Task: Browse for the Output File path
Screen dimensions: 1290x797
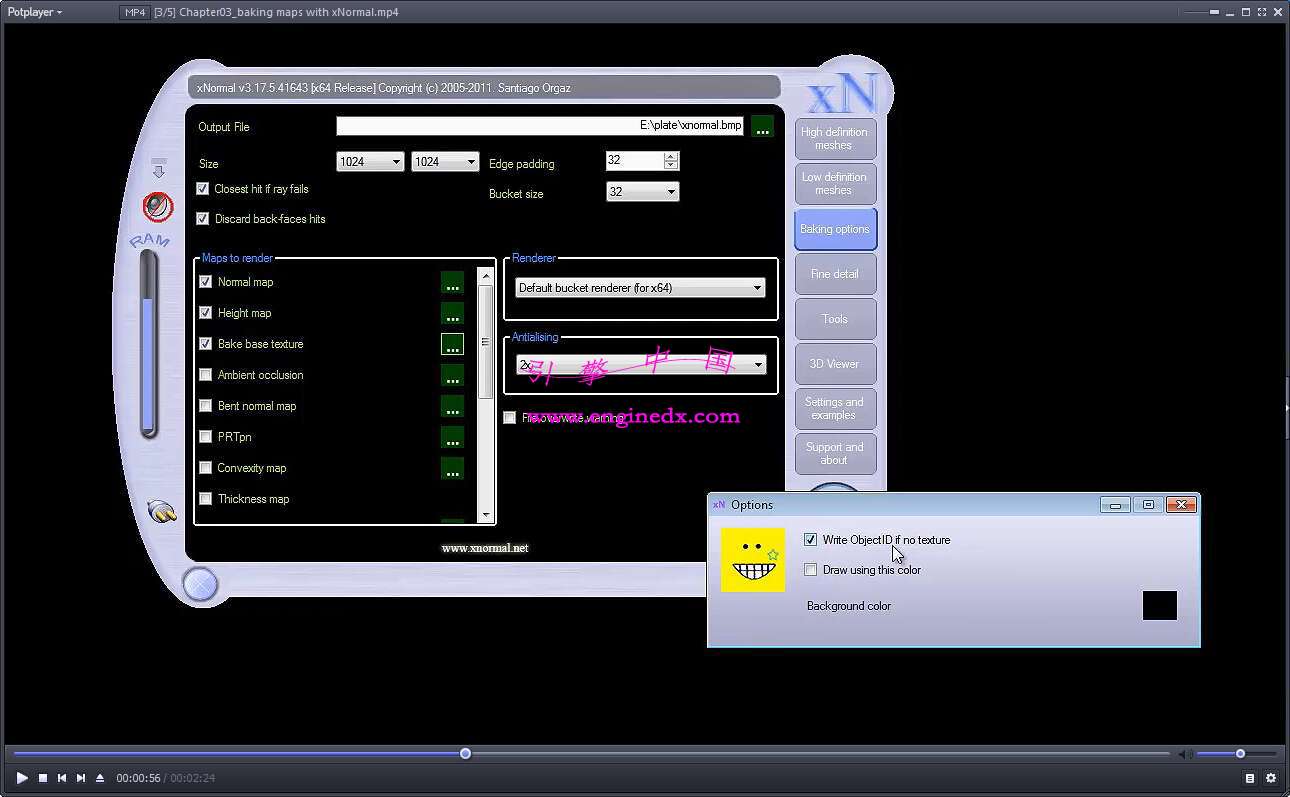Action: (x=762, y=127)
